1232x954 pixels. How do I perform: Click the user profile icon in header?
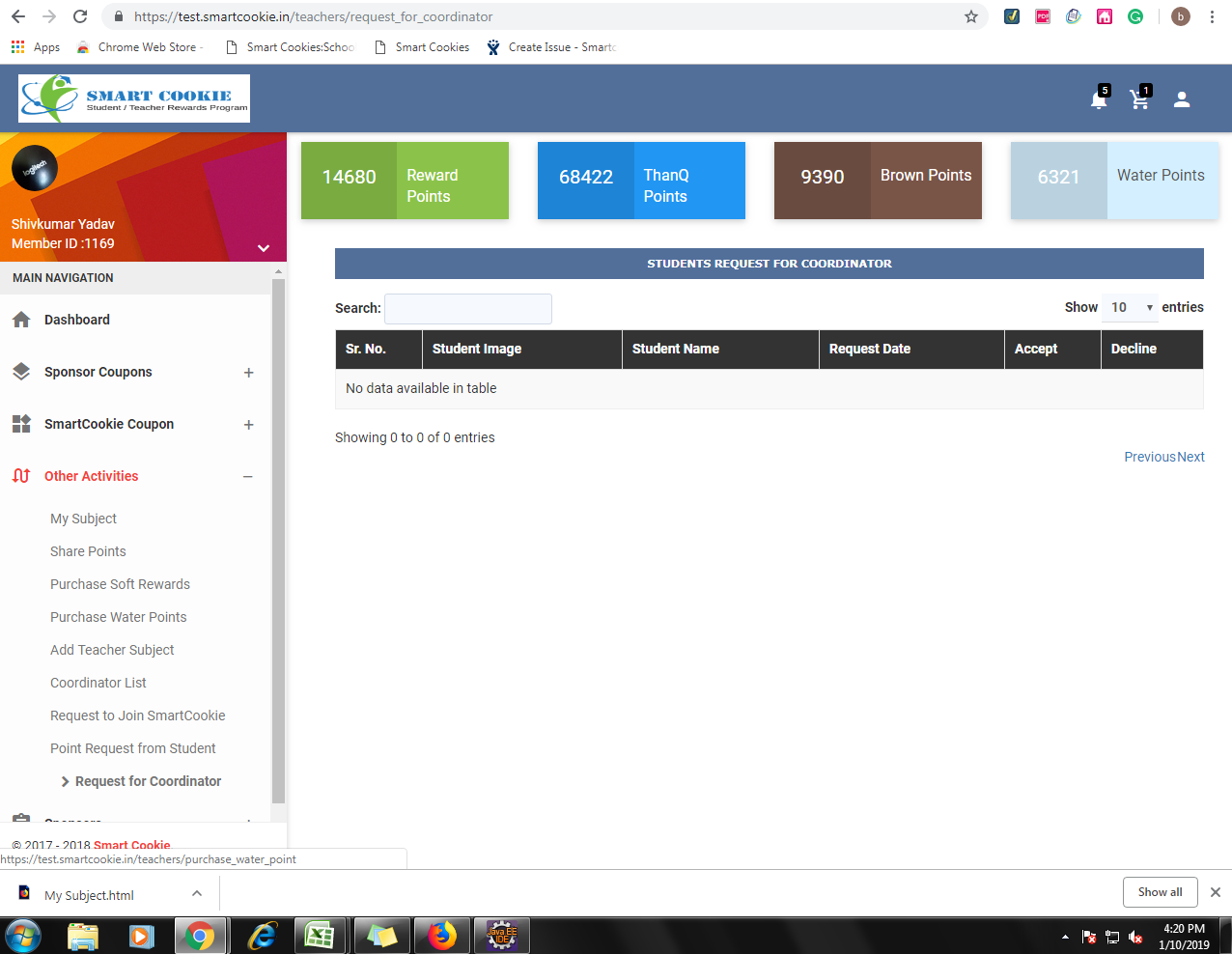click(1182, 99)
